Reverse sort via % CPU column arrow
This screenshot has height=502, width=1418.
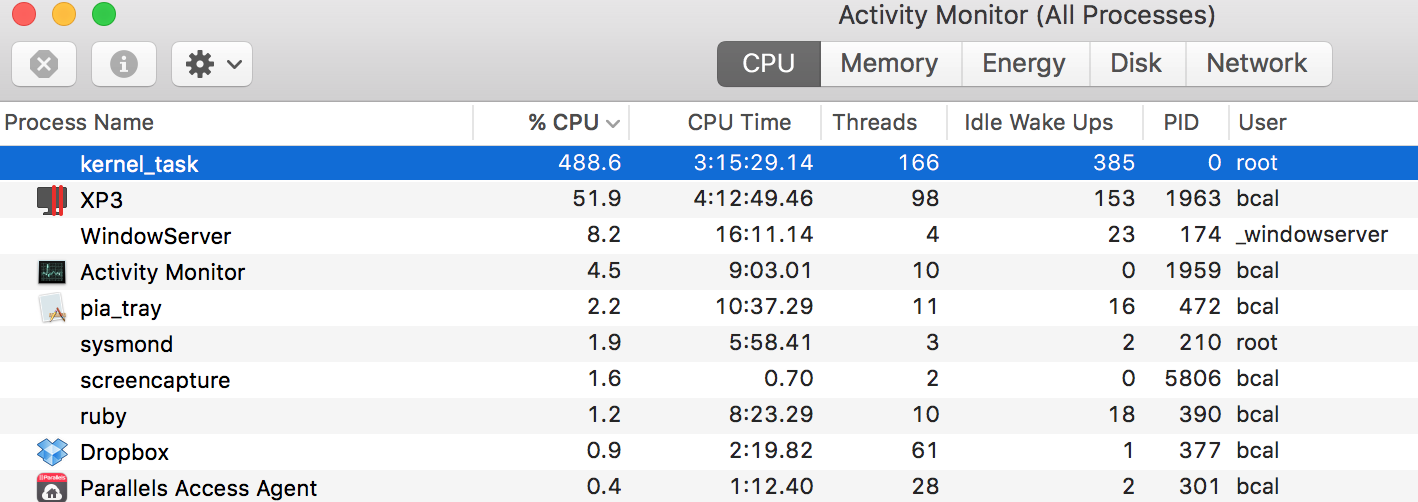tap(613, 124)
